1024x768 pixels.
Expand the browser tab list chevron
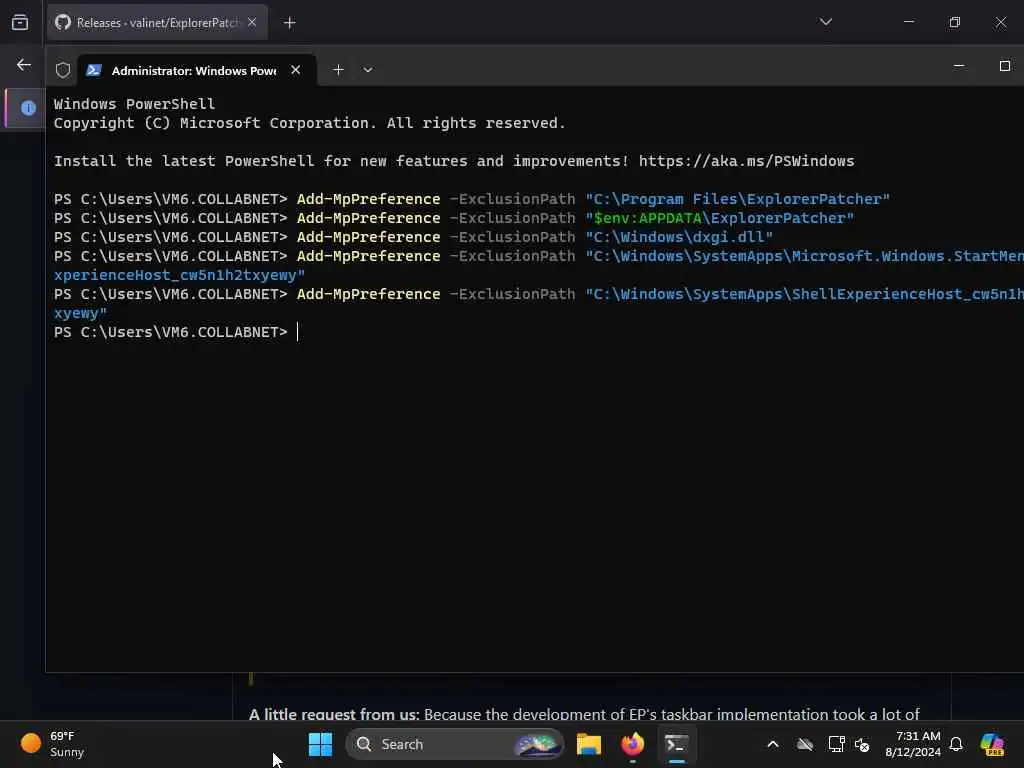pos(825,22)
